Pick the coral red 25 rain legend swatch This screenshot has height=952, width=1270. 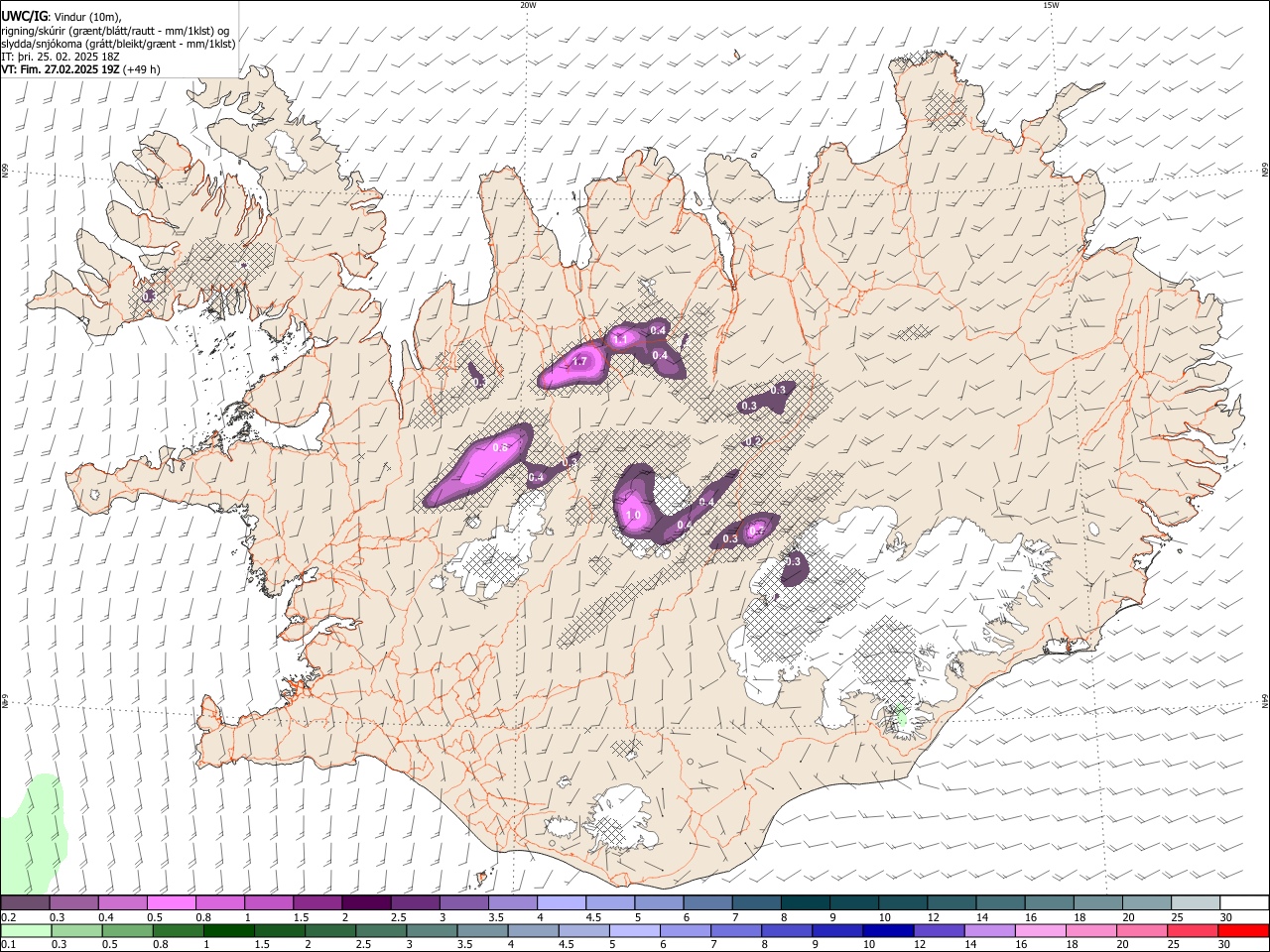[x=1192, y=930]
